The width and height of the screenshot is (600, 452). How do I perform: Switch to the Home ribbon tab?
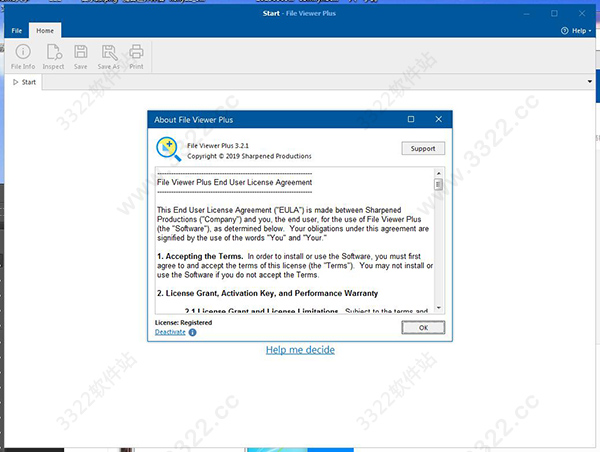point(45,31)
